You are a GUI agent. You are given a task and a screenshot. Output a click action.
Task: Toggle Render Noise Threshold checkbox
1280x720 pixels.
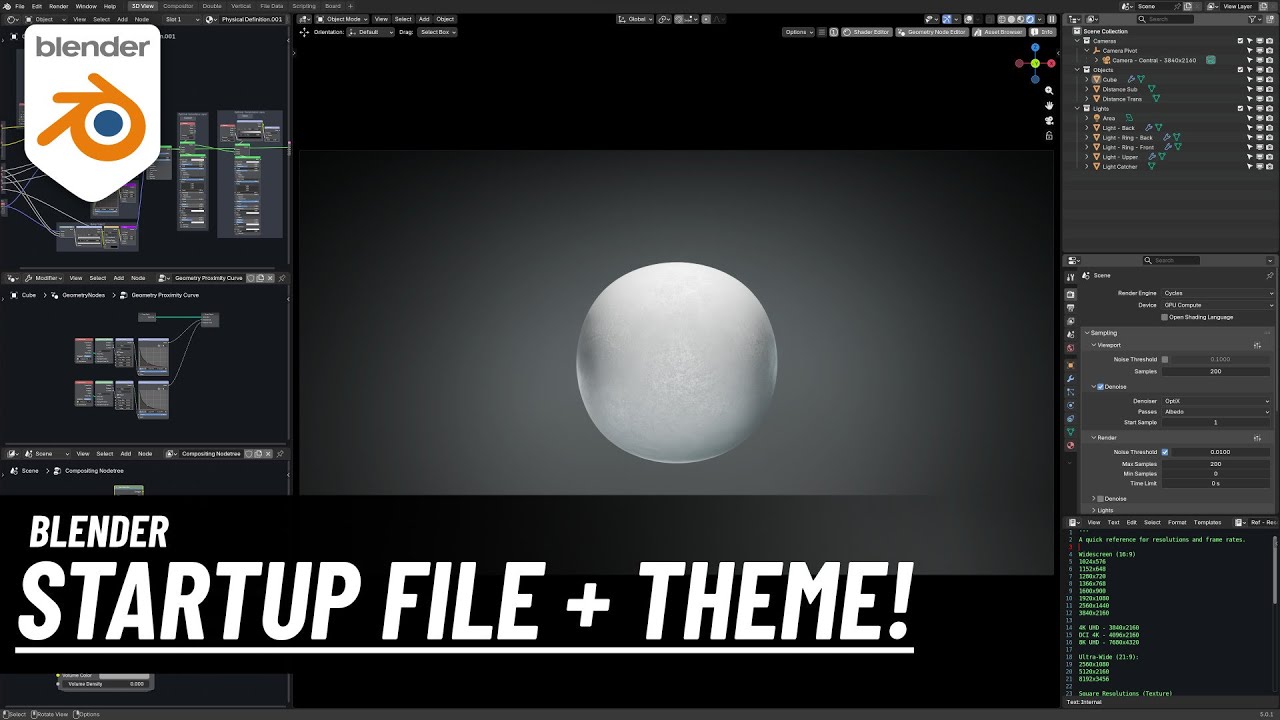click(1165, 452)
